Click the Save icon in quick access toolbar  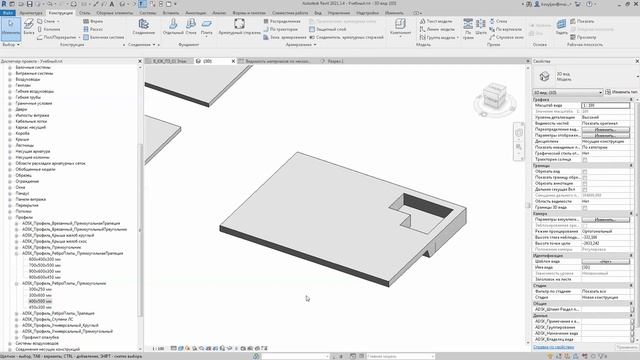click(x=29, y=4)
